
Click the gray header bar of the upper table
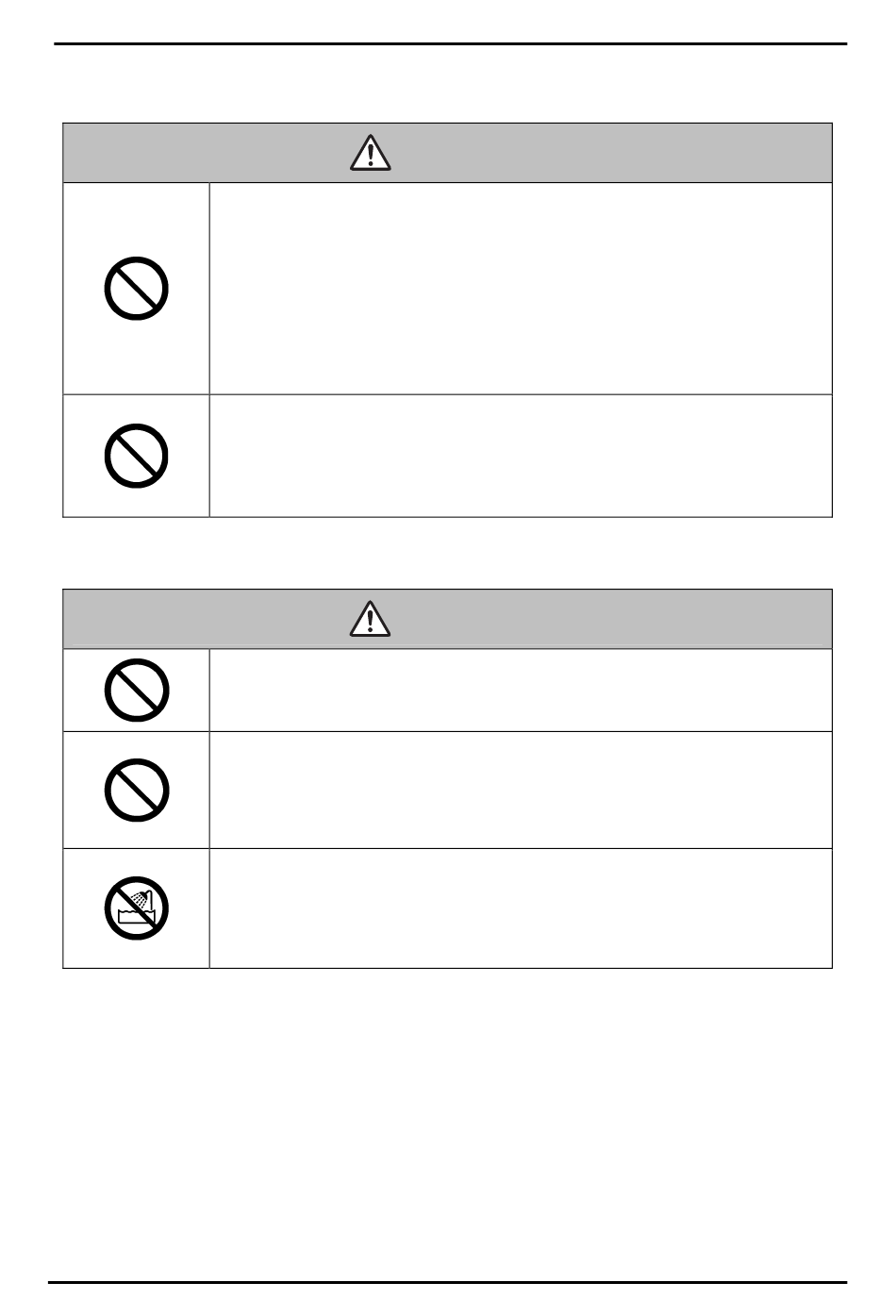(x=447, y=153)
